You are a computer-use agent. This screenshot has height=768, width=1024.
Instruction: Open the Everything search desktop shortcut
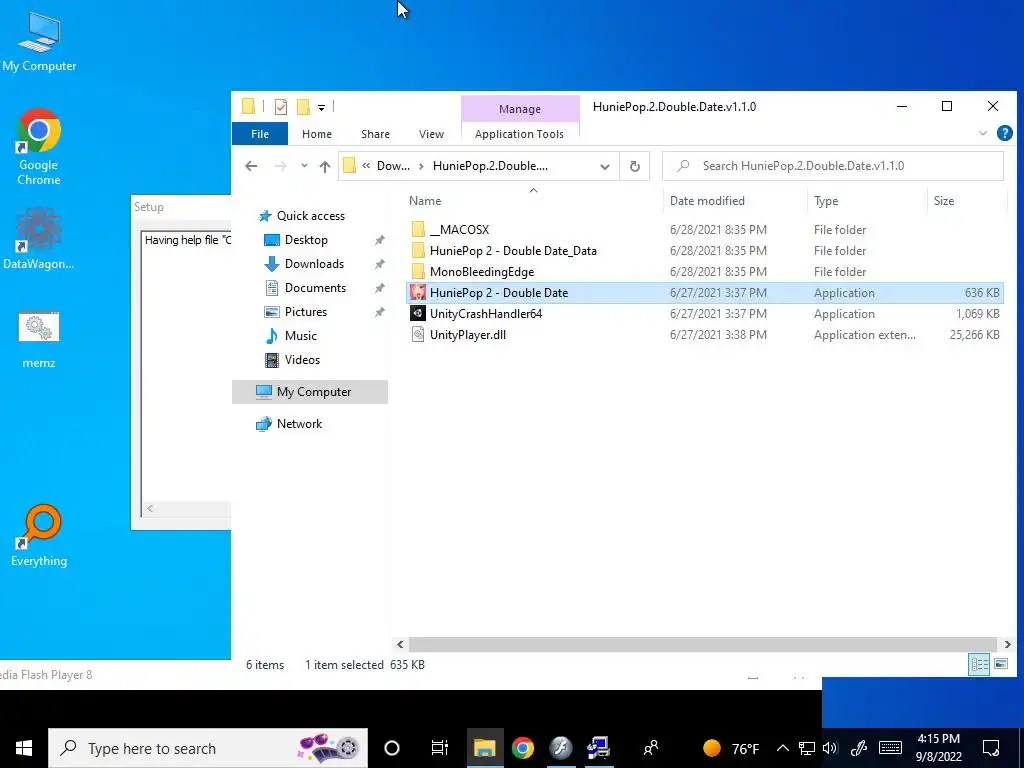39,536
